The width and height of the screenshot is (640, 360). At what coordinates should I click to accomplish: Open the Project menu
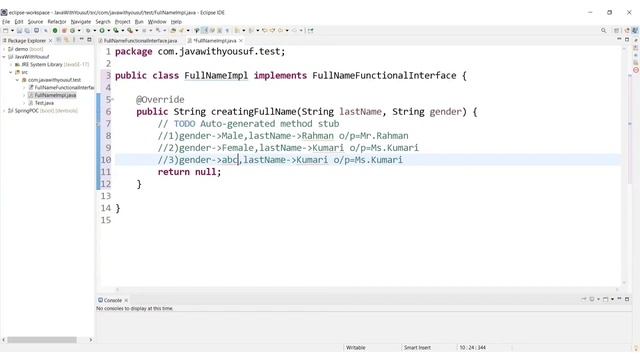122,22
